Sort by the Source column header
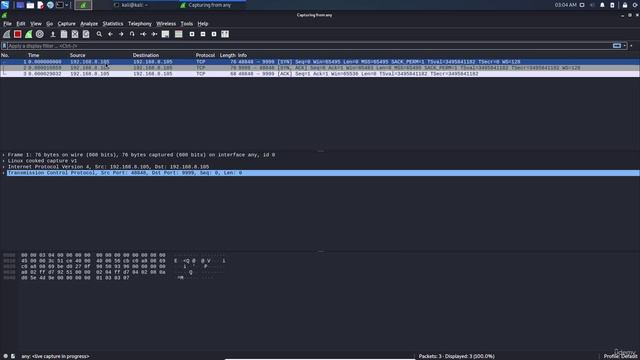The image size is (640, 360). (78, 55)
